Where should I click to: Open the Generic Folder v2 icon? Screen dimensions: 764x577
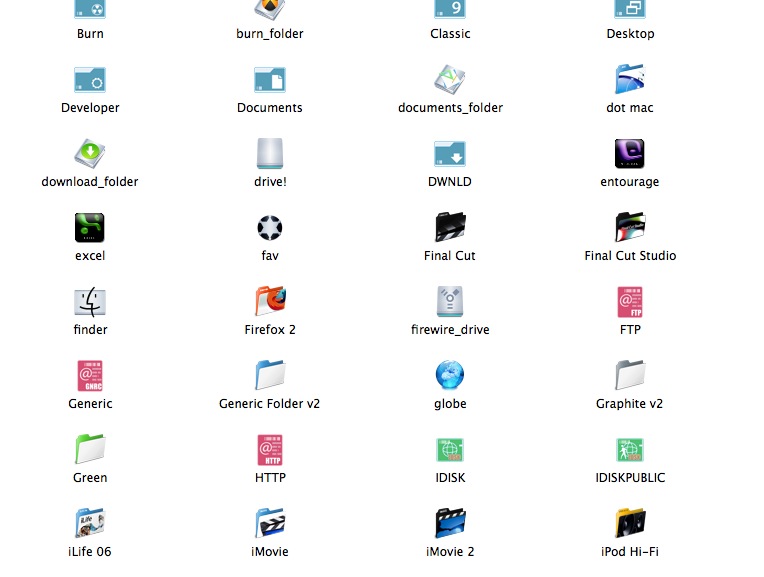click(x=269, y=375)
